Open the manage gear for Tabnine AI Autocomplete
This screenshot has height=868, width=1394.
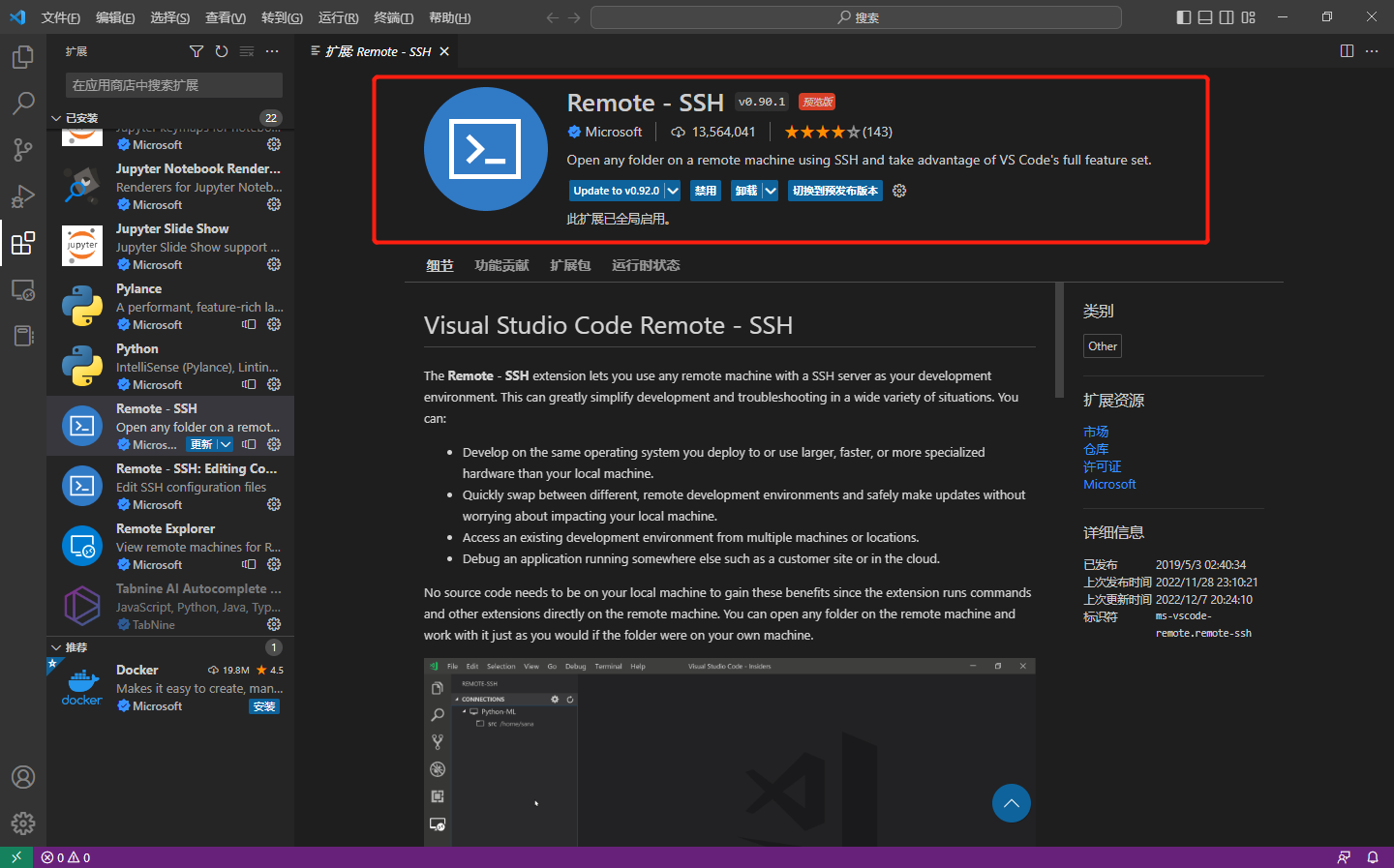[x=274, y=624]
